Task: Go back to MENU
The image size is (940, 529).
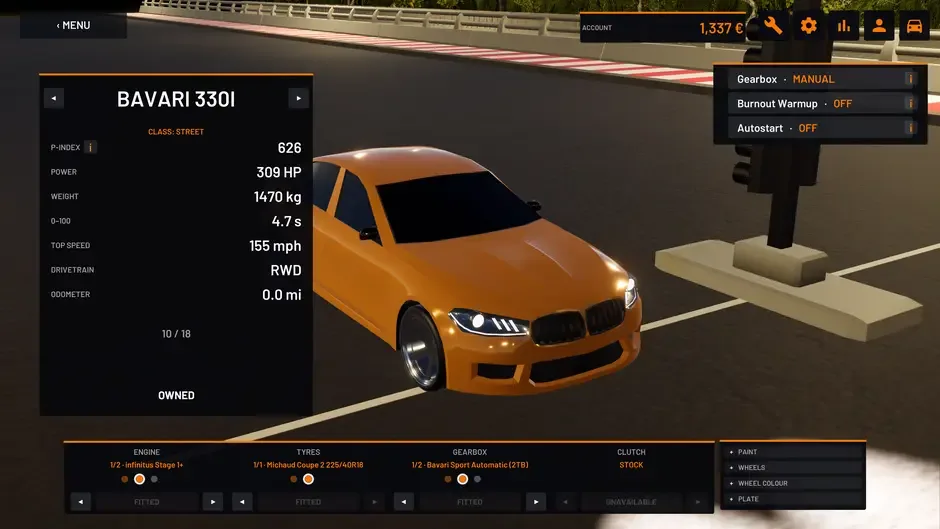Action: [x=73, y=25]
